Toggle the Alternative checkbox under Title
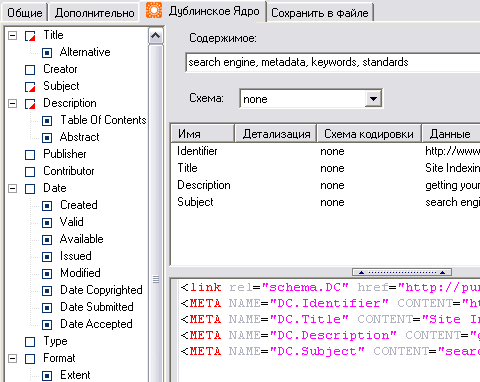Image resolution: width=480 pixels, height=382 pixels. [x=47, y=53]
